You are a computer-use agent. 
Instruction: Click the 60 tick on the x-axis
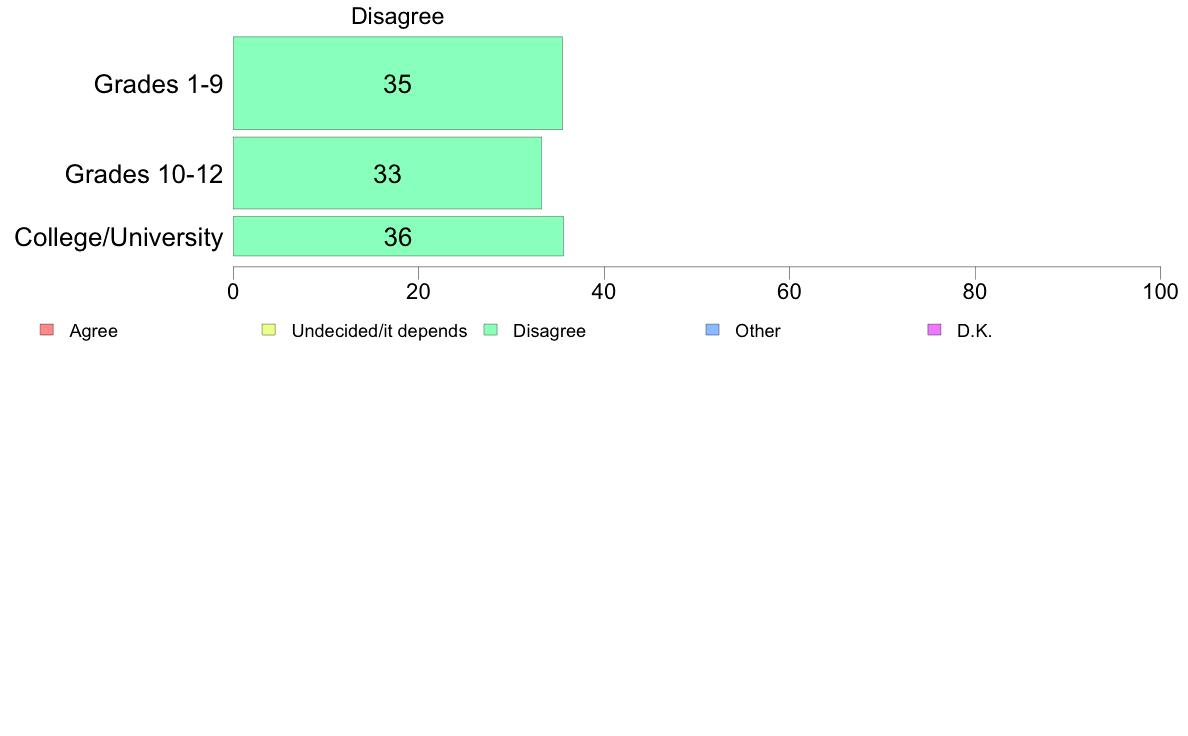pyautogui.click(x=789, y=292)
